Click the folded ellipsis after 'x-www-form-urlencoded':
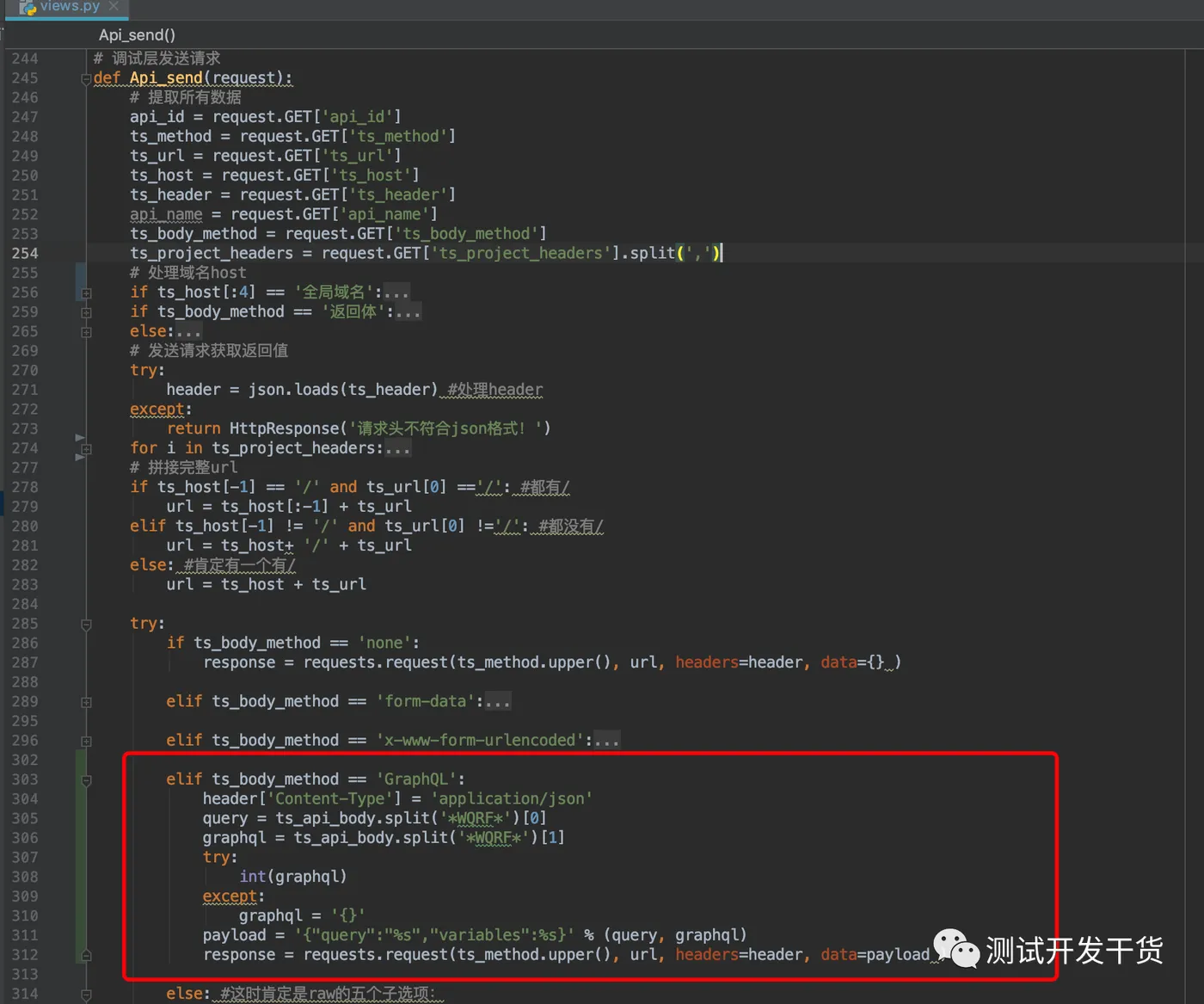The image size is (1204, 1004). coord(606,740)
